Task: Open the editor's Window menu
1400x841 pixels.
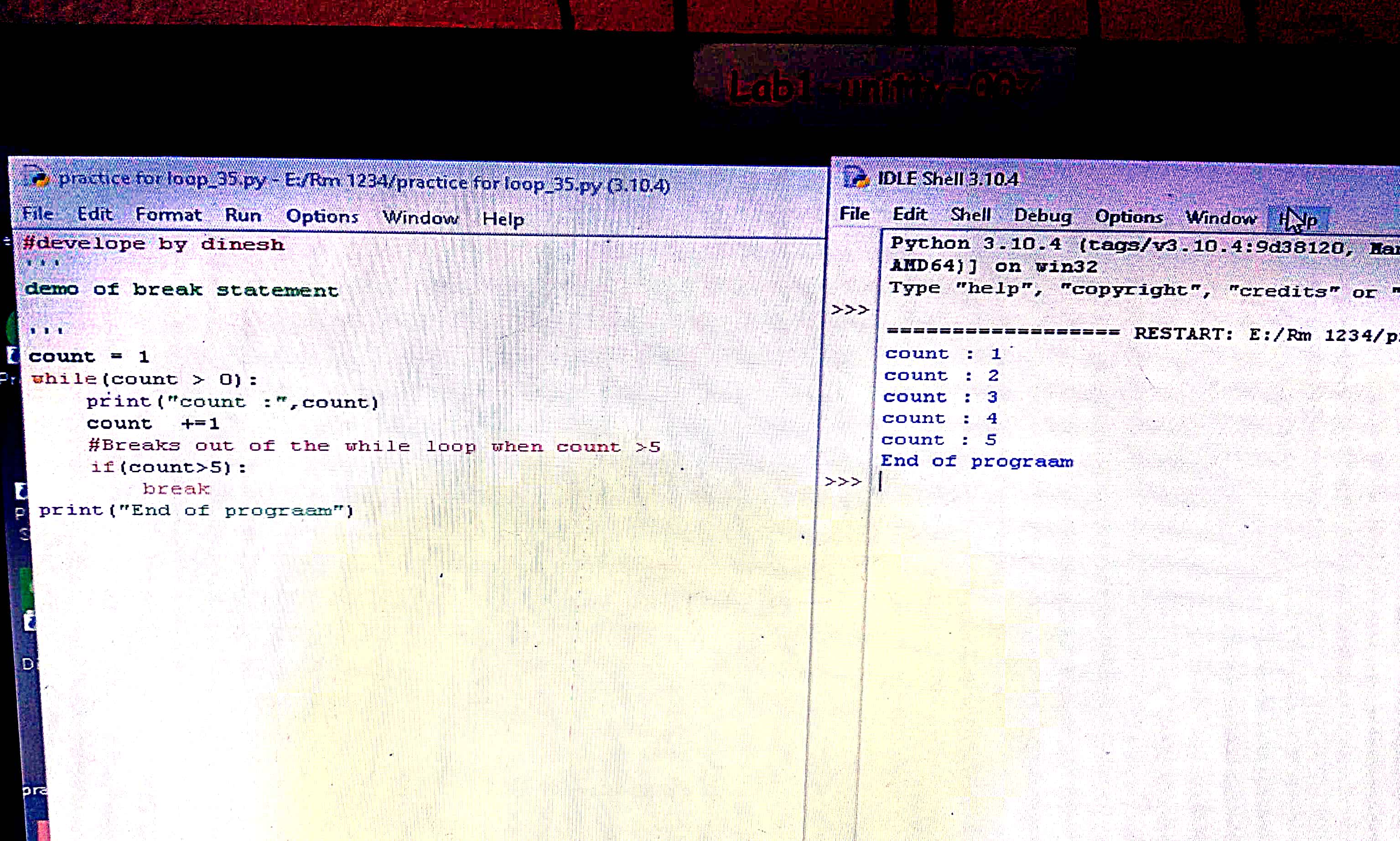Action: coord(420,217)
